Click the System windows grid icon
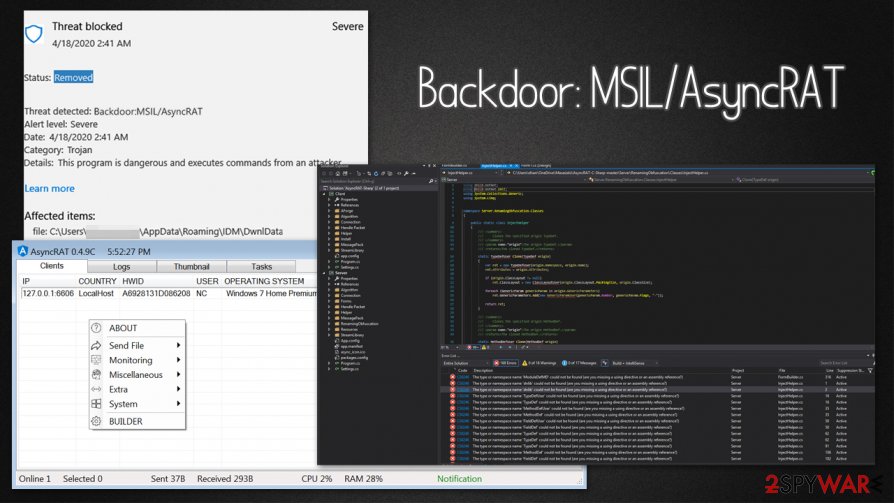Image resolution: width=894 pixels, height=504 pixels. (96, 404)
